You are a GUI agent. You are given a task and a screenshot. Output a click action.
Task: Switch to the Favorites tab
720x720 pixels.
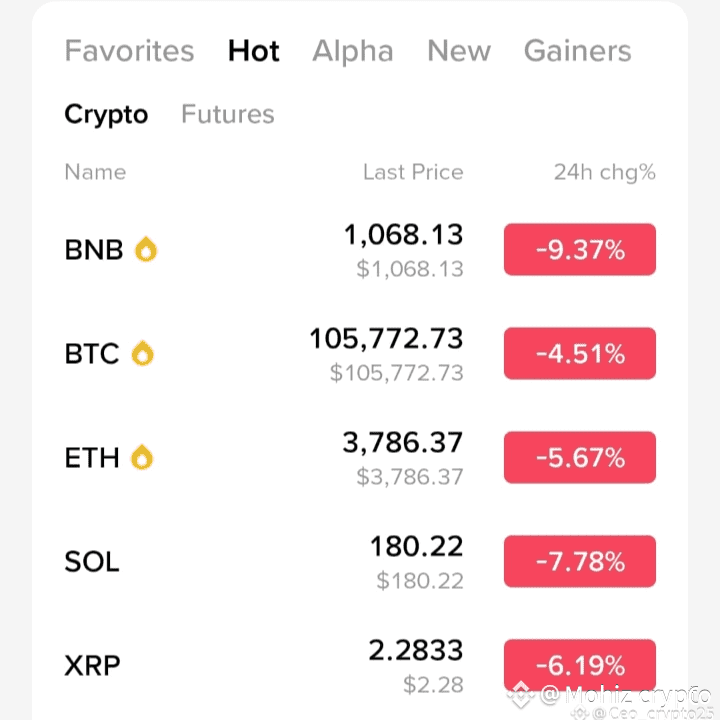point(129,51)
